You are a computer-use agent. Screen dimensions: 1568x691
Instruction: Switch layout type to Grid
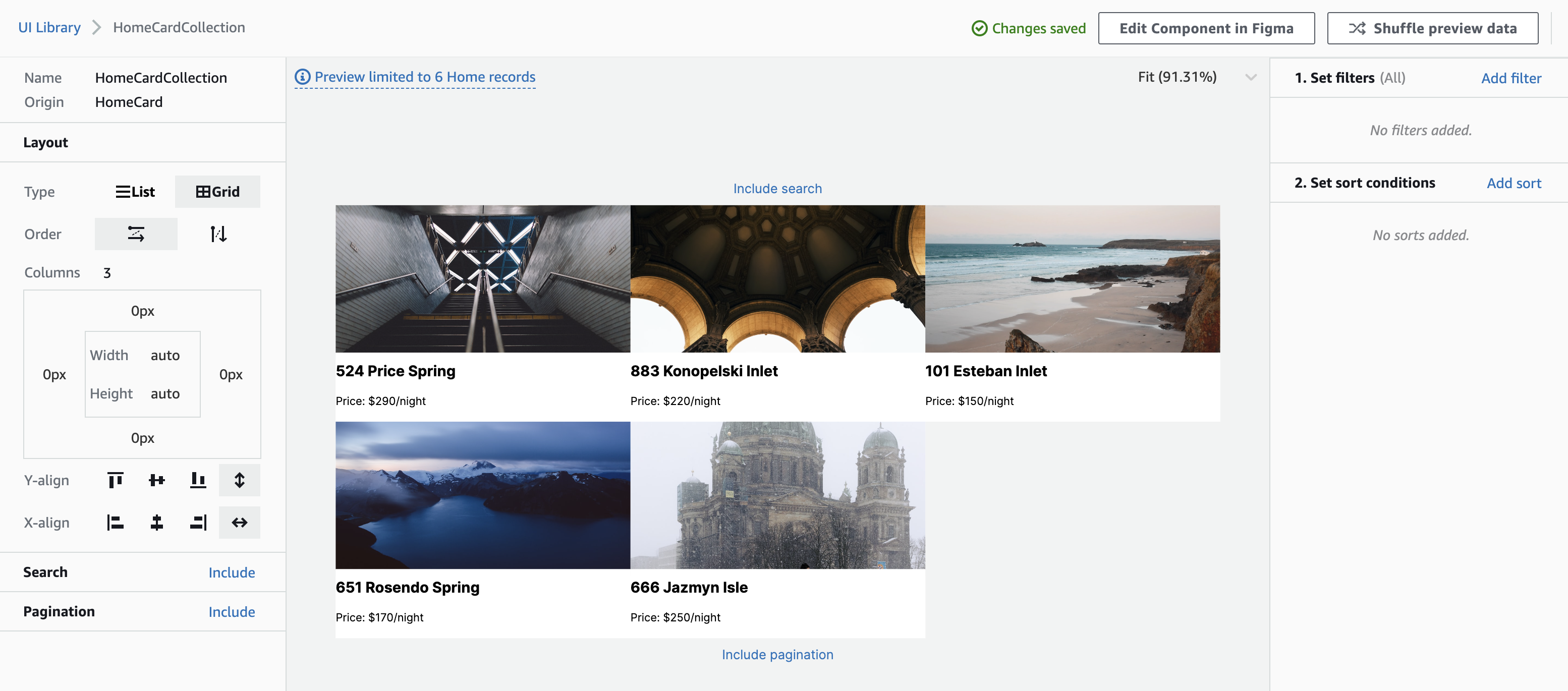[217, 192]
